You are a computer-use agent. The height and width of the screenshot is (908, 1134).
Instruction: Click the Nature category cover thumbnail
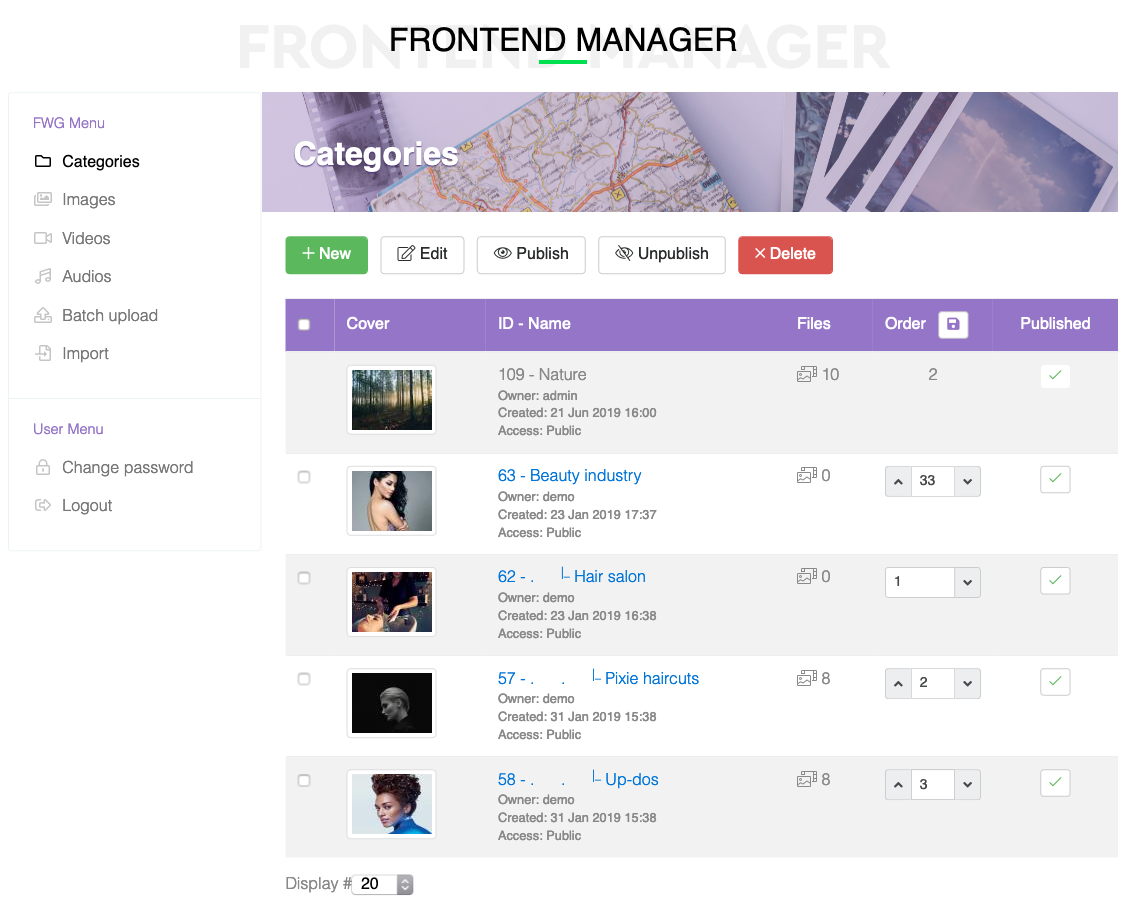pos(391,399)
